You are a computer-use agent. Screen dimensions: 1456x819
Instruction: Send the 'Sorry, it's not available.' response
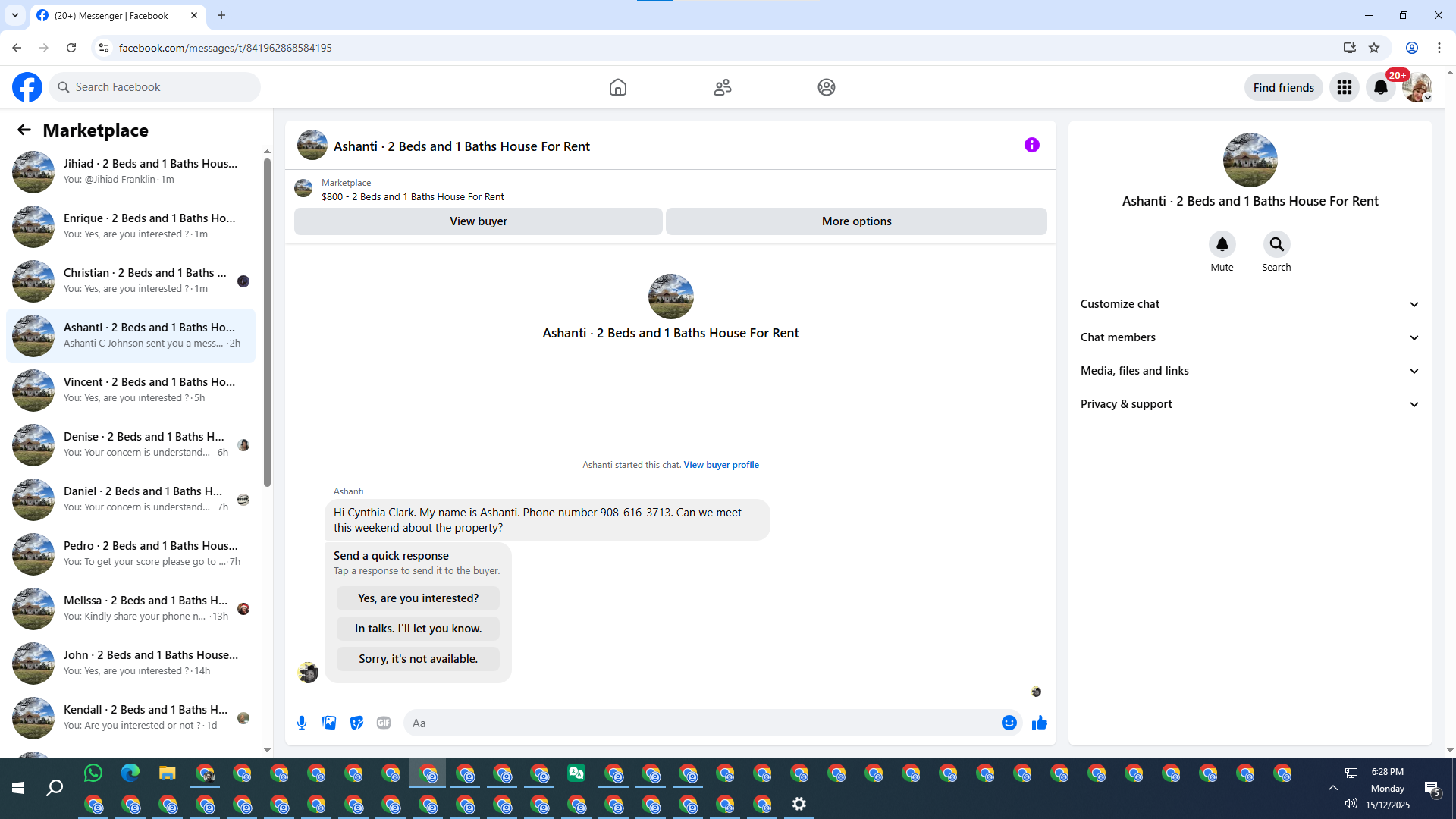pos(419,659)
